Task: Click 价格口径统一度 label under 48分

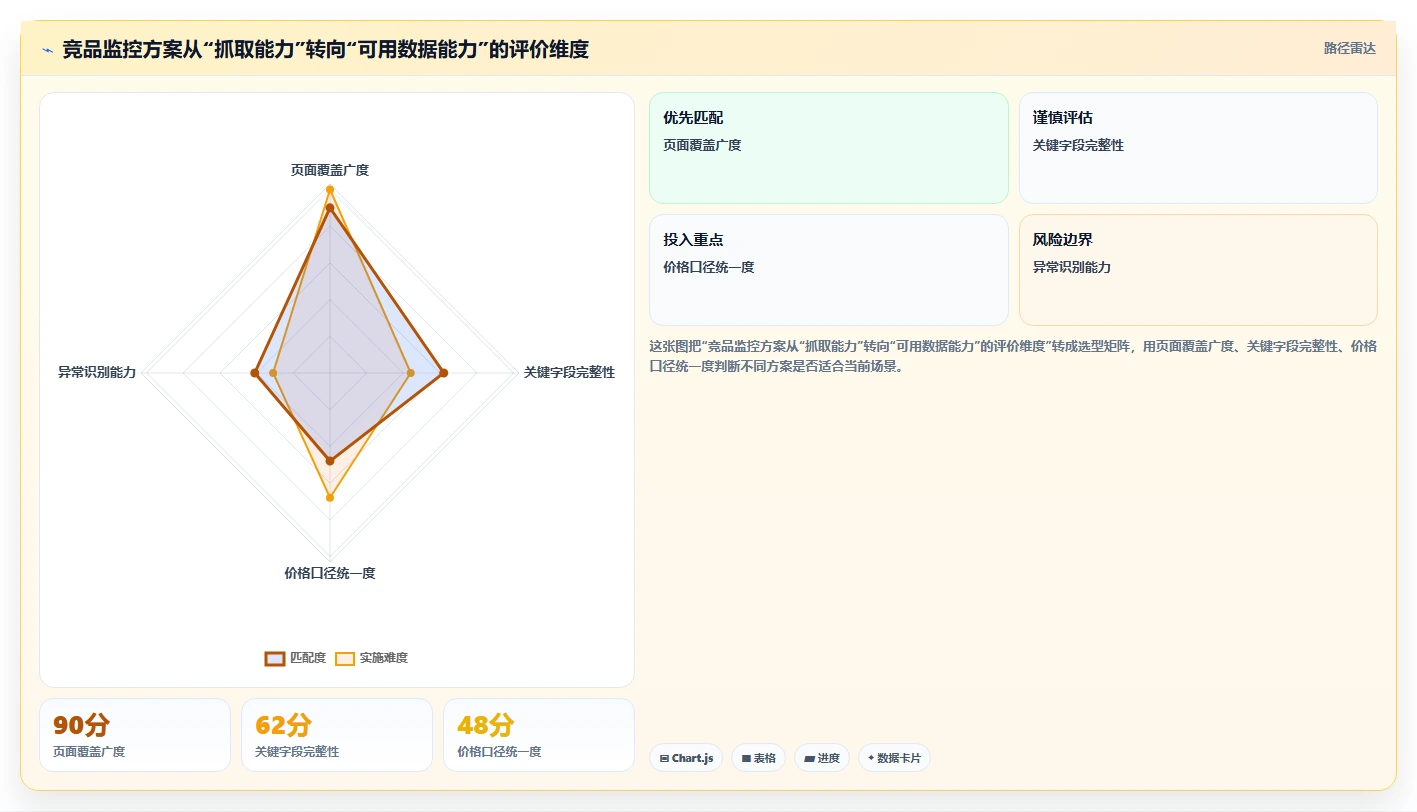Action: 499,751
